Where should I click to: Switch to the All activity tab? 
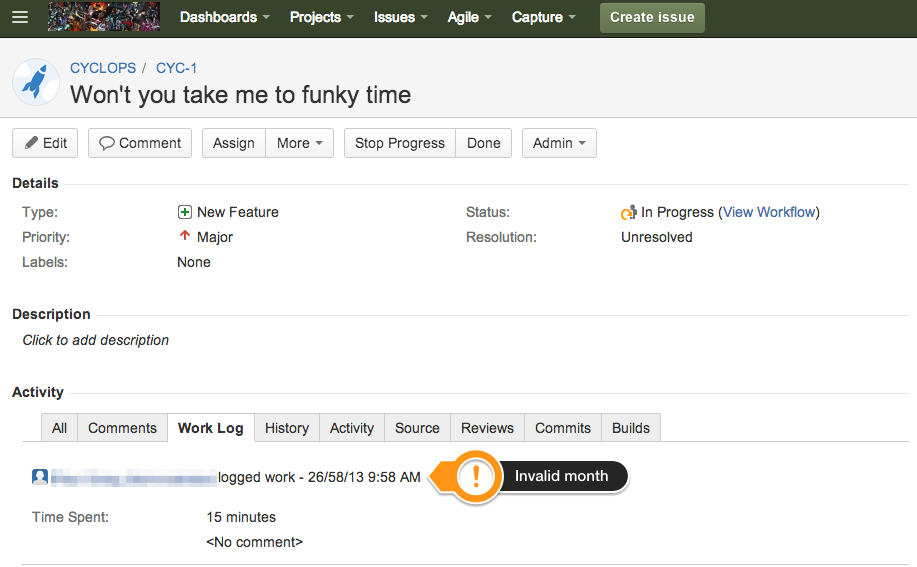tap(59, 428)
